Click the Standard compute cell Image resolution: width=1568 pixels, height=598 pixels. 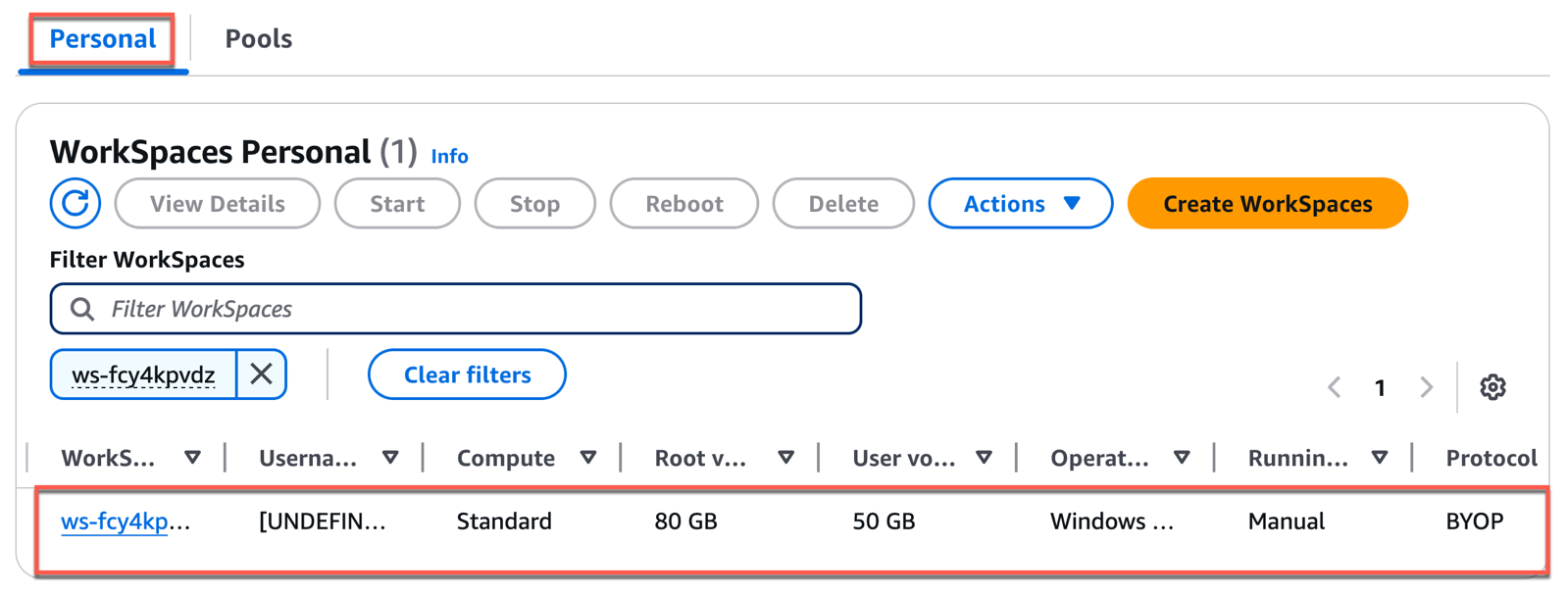tap(504, 522)
